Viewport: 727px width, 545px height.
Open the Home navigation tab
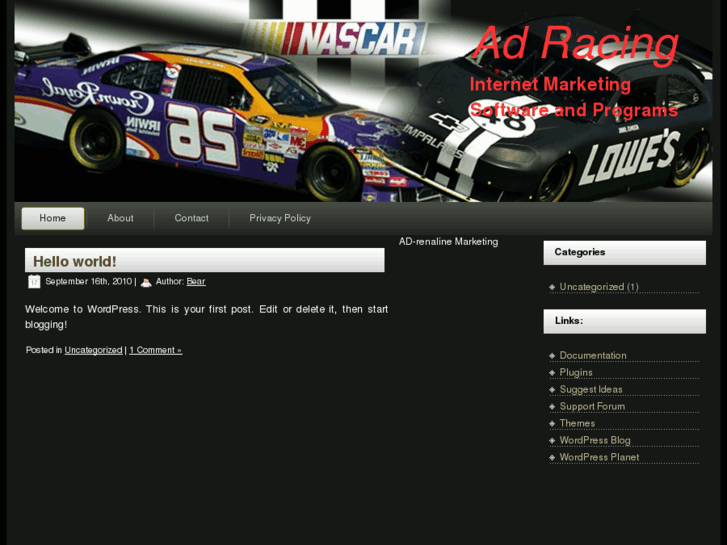53,218
